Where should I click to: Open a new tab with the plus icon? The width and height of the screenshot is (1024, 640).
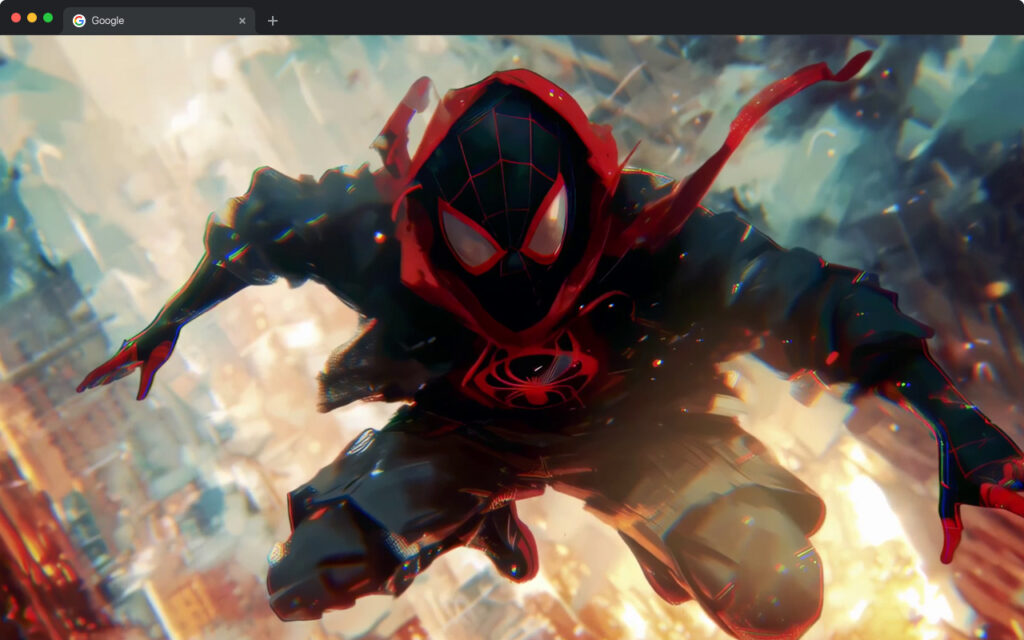click(271, 19)
